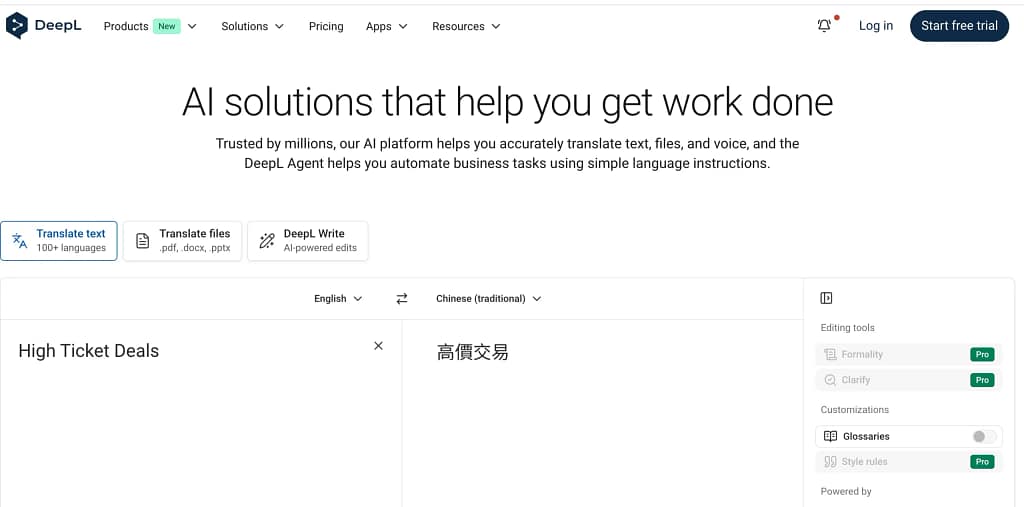Open the Solutions dropdown menu
The width and height of the screenshot is (1024, 507).
tap(253, 26)
